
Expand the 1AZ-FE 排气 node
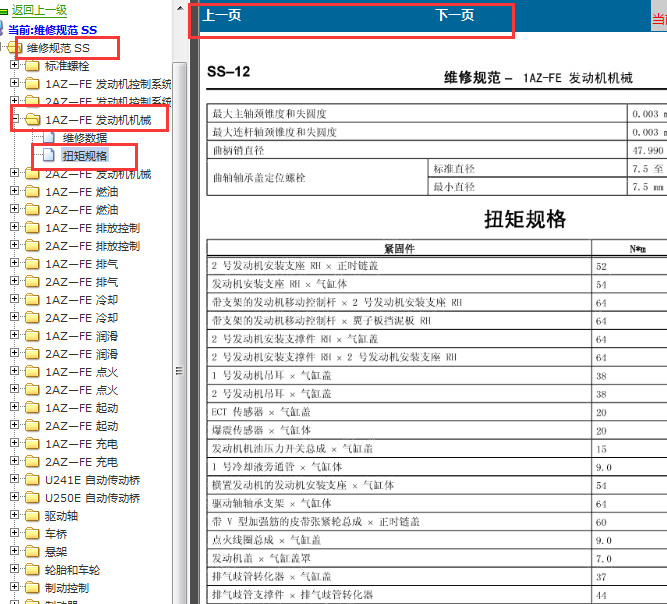[14, 262]
